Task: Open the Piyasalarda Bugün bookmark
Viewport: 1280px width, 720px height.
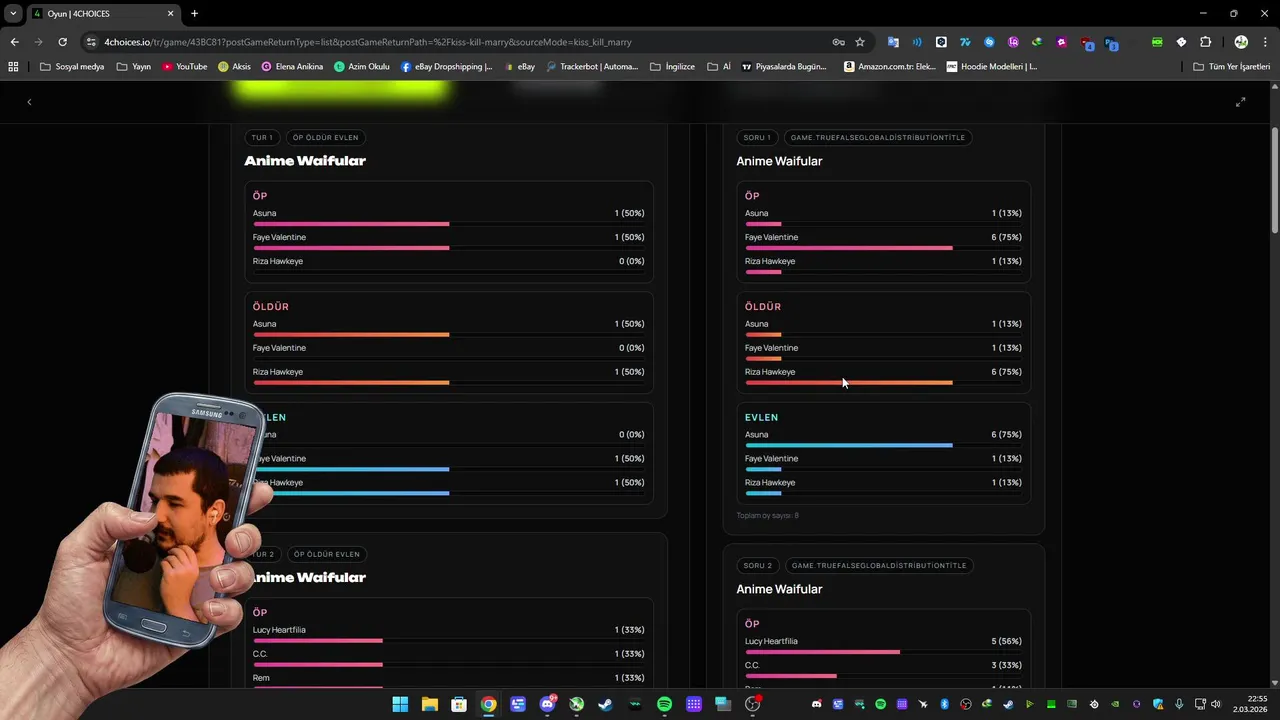Action: tap(784, 67)
